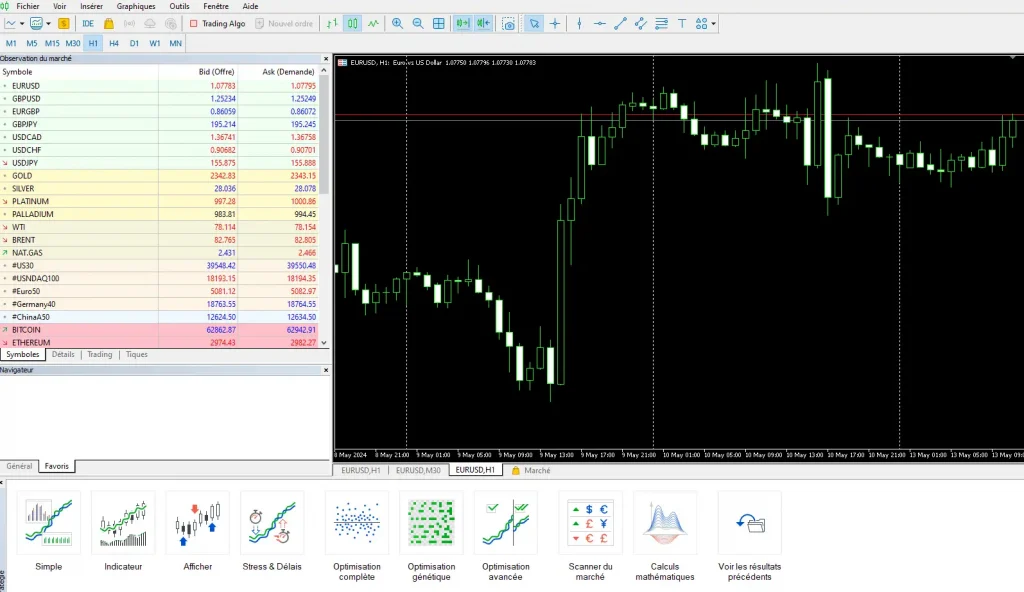Zoom in on the chart
Screen dimensions: 1024x592
pos(397,24)
